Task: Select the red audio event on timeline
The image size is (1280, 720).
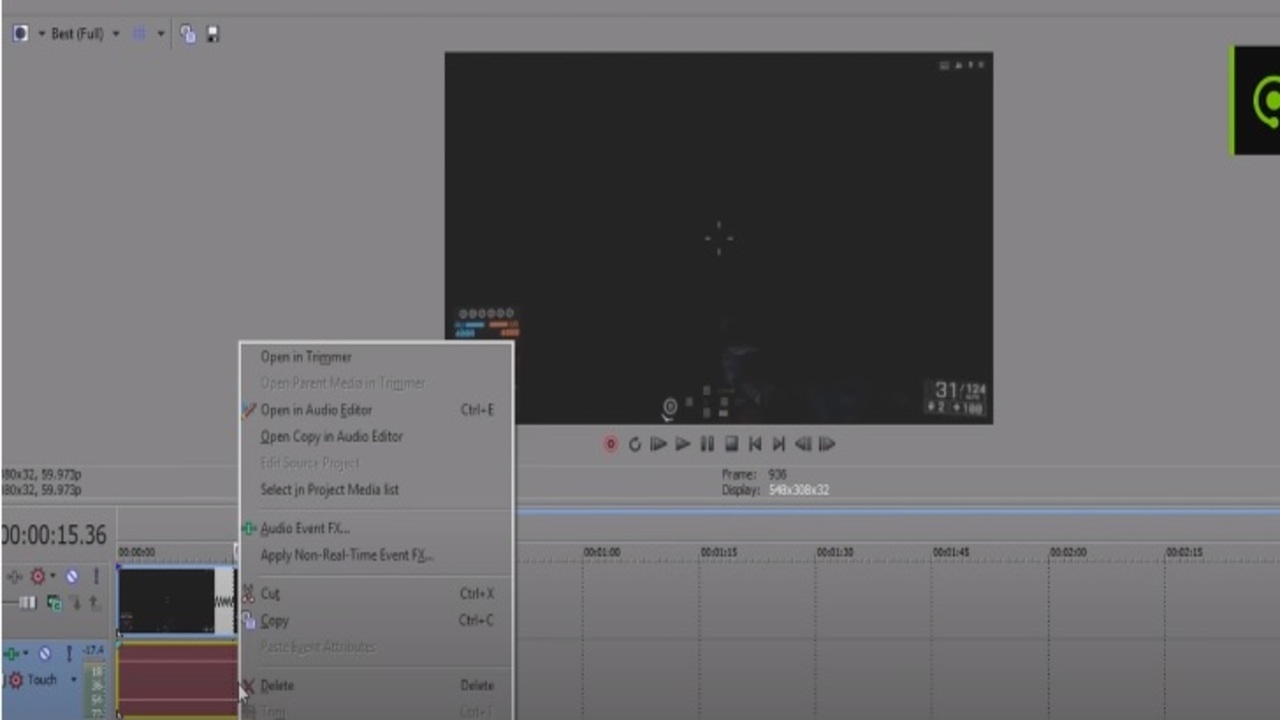Action: tap(177, 680)
